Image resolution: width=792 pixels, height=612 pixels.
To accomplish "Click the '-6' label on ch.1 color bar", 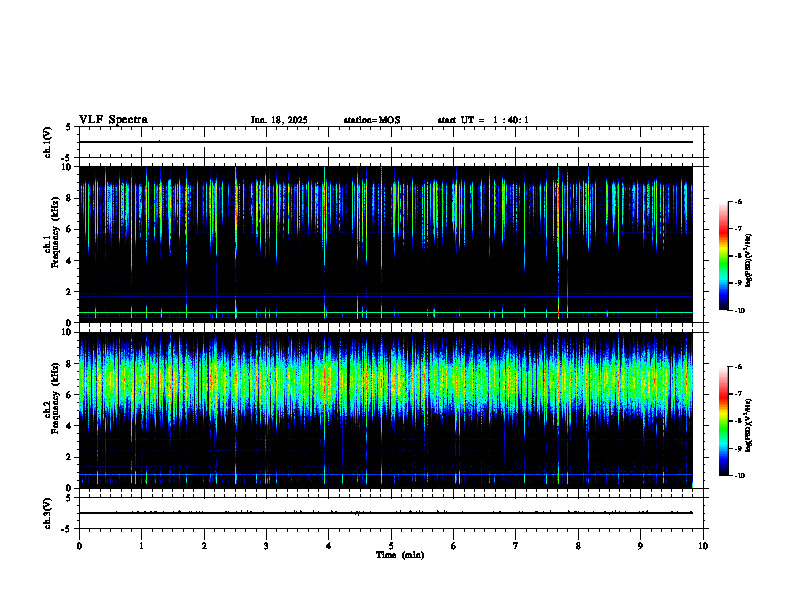I will pyautogui.click(x=738, y=201).
